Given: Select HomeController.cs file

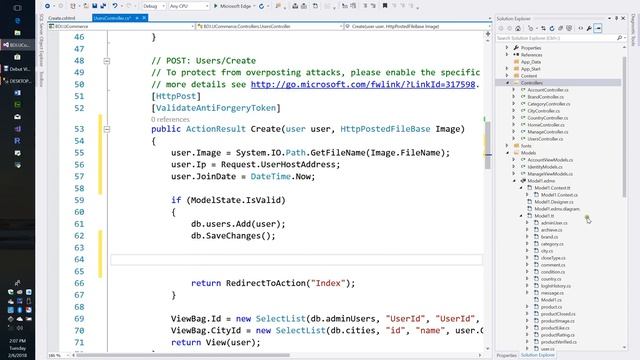Looking at the screenshot, I should (x=546, y=125).
